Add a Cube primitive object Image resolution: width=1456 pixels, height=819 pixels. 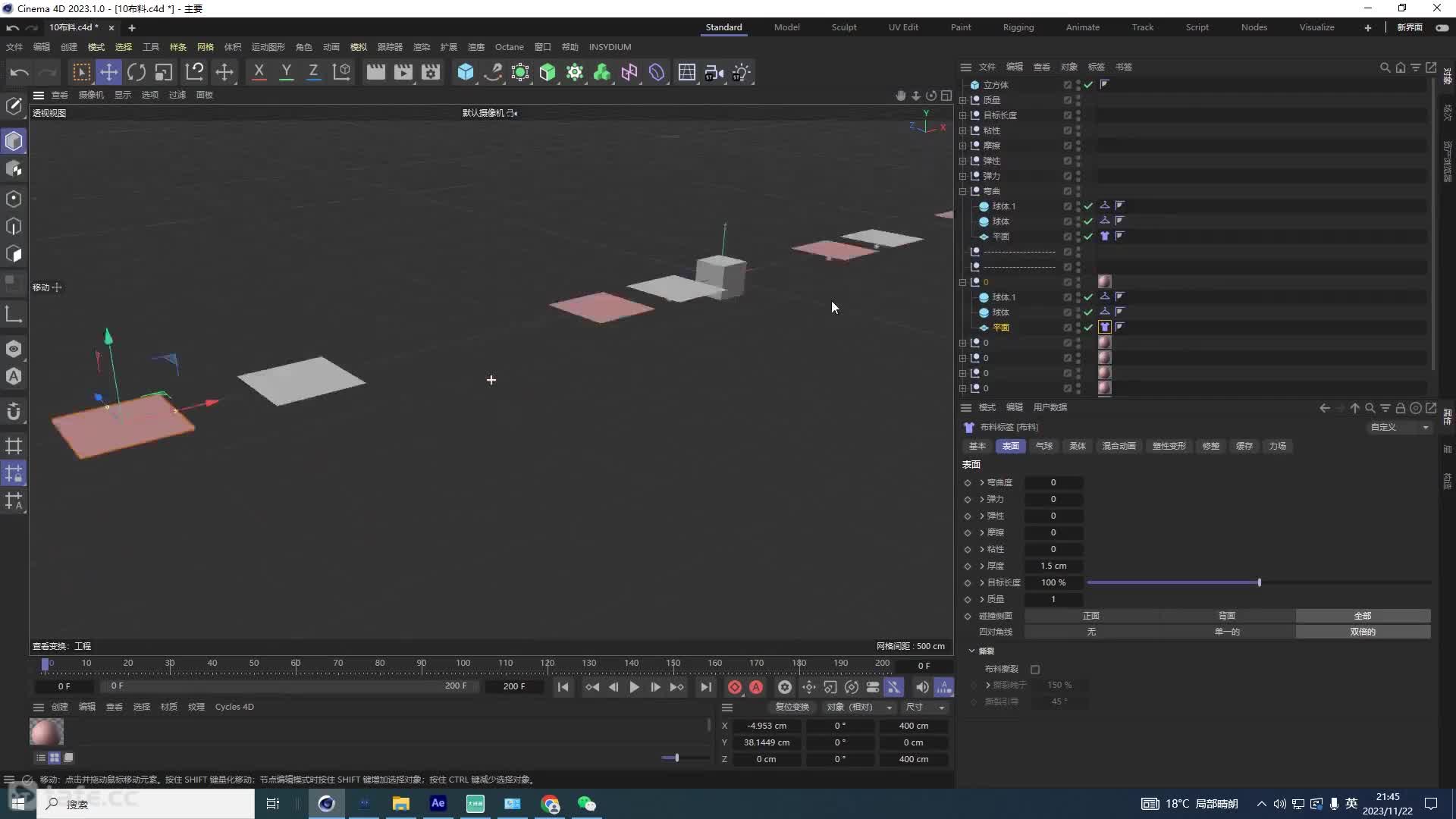(x=466, y=72)
